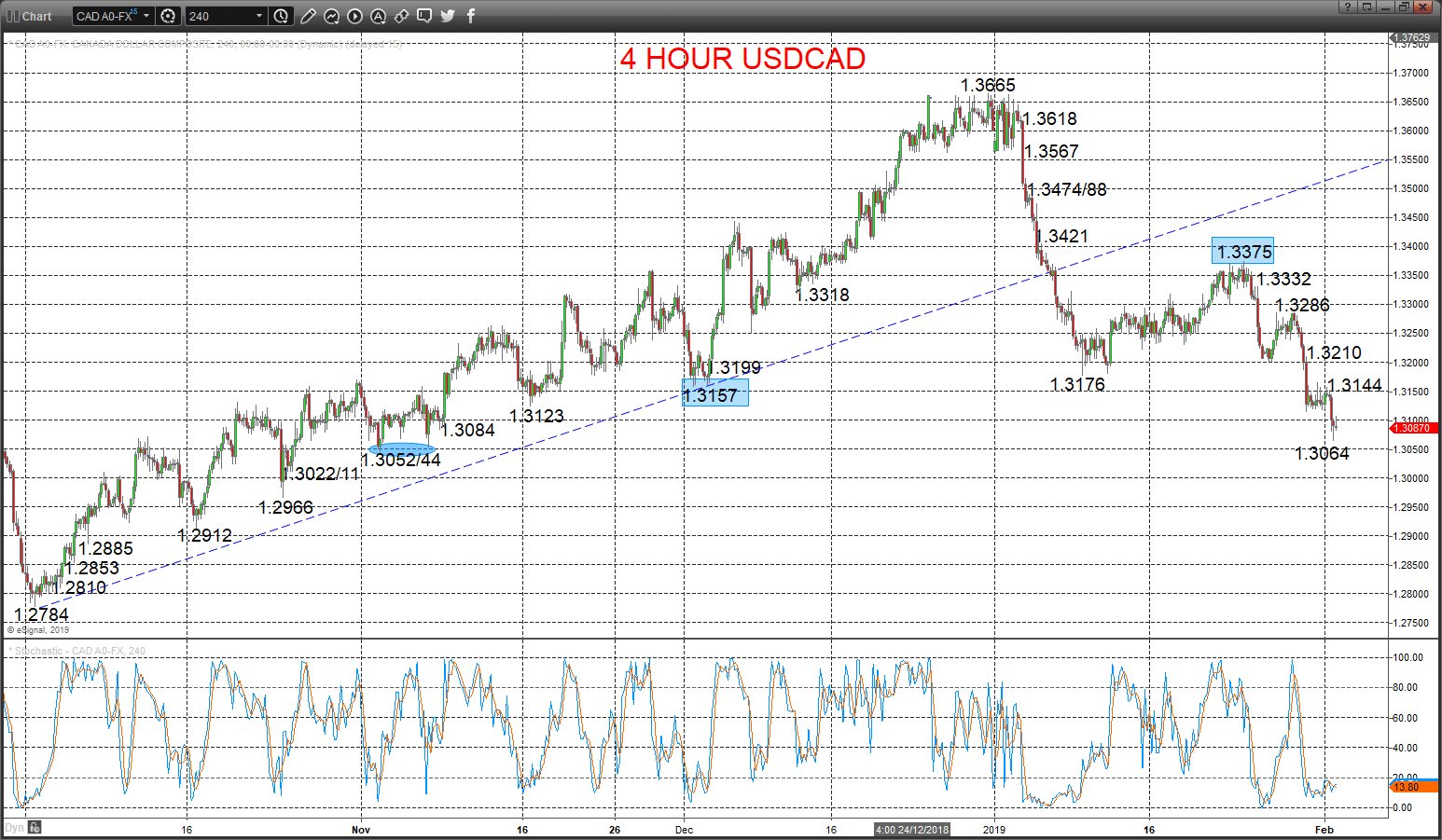Select the 1.3375 highlighted label
The image size is (1442, 840).
[1243, 252]
